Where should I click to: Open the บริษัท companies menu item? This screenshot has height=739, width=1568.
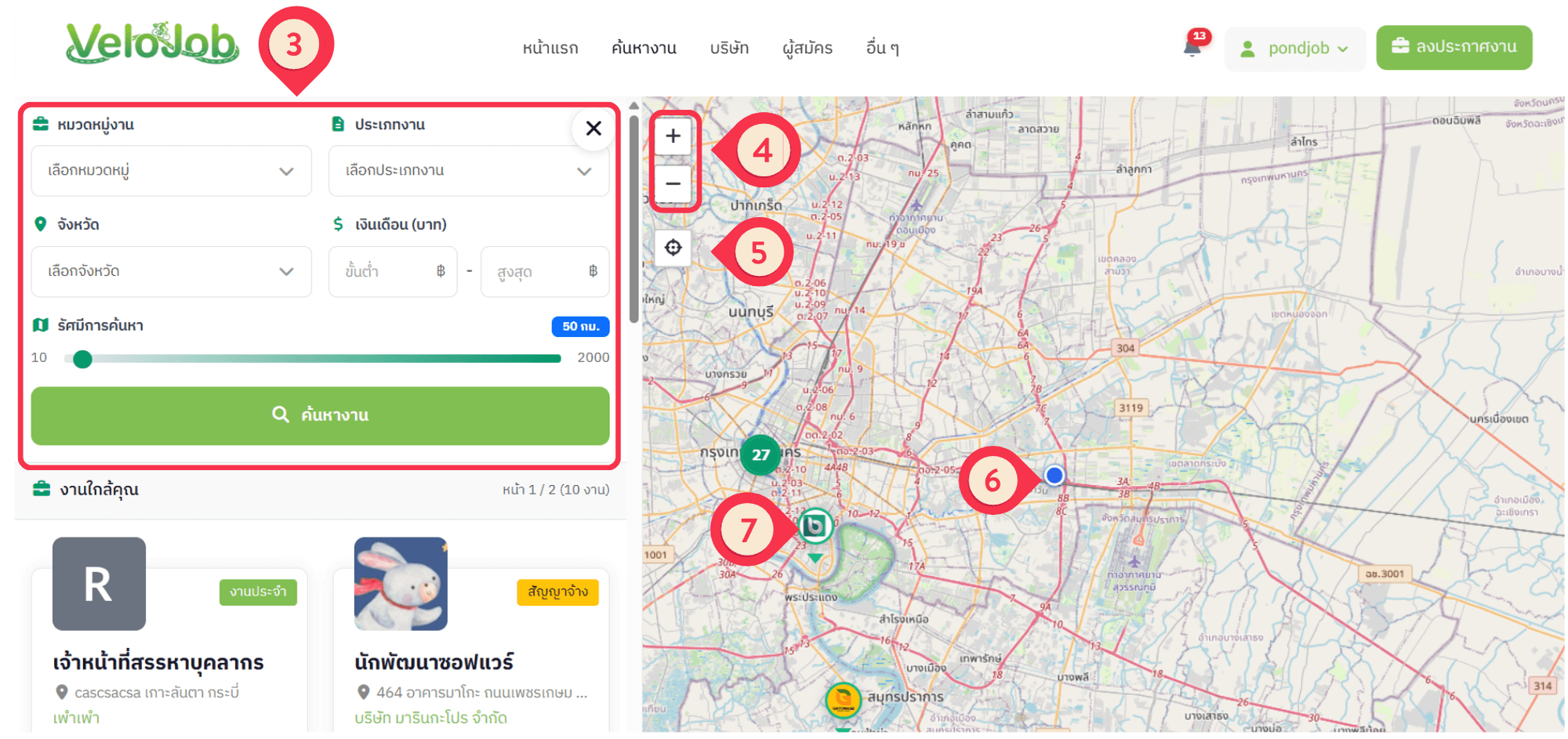(729, 48)
